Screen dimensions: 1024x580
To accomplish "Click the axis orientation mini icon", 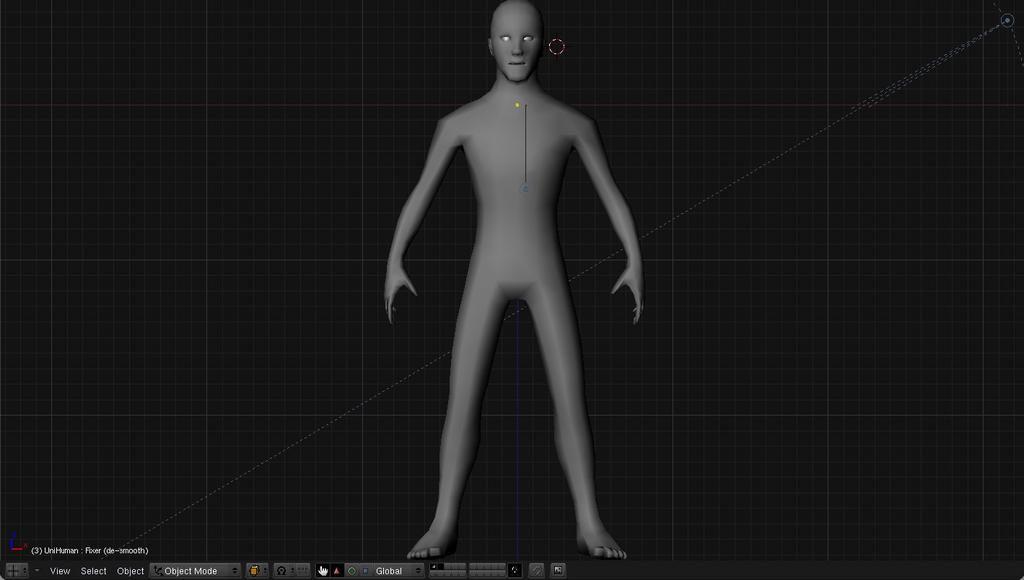I will click(x=17, y=543).
